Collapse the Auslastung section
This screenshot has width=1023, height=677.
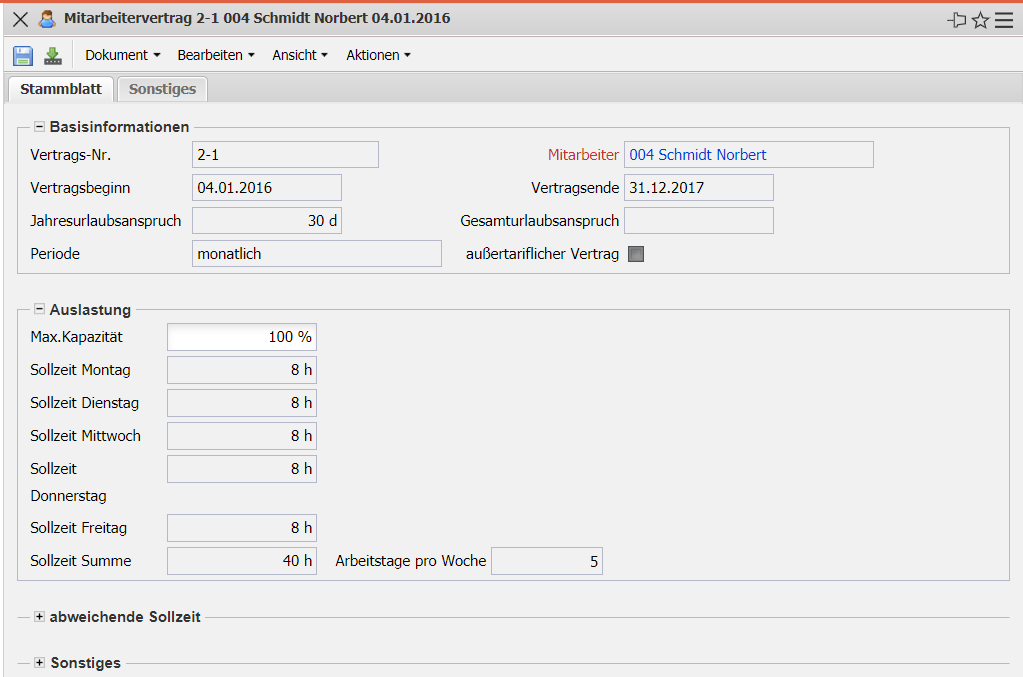(40, 310)
